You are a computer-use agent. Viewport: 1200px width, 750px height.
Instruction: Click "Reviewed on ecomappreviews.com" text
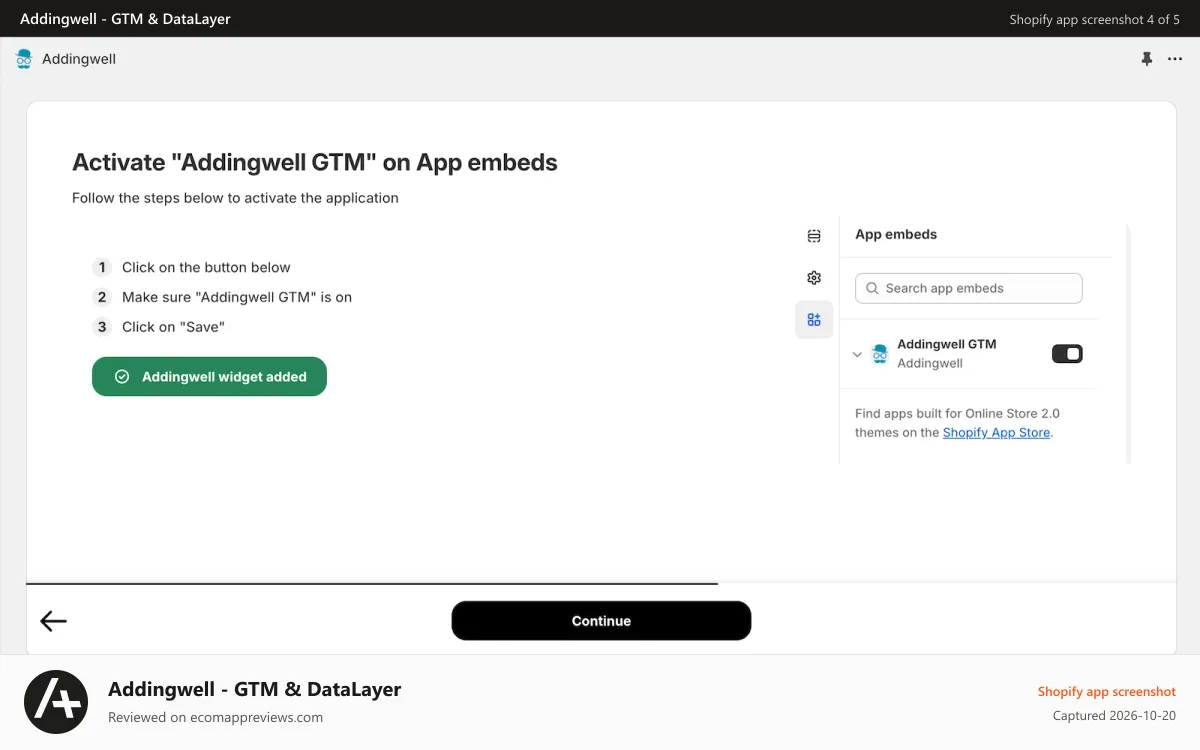tap(216, 717)
